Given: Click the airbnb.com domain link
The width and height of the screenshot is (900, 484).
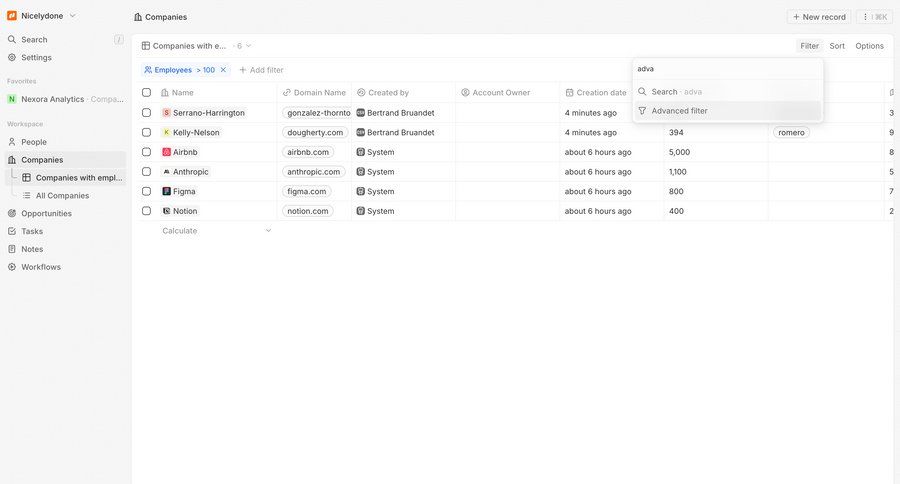Looking at the screenshot, I should [x=308, y=152].
